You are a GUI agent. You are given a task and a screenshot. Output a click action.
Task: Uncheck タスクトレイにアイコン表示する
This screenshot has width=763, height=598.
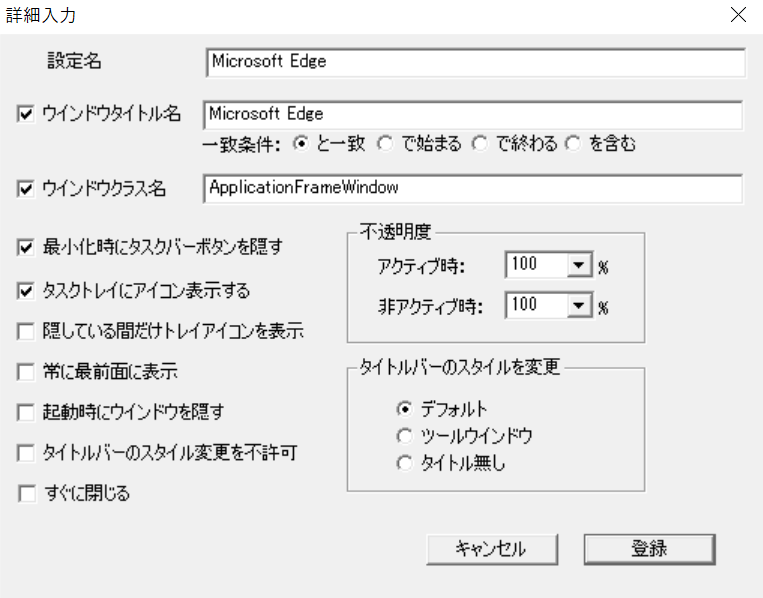(x=25, y=291)
